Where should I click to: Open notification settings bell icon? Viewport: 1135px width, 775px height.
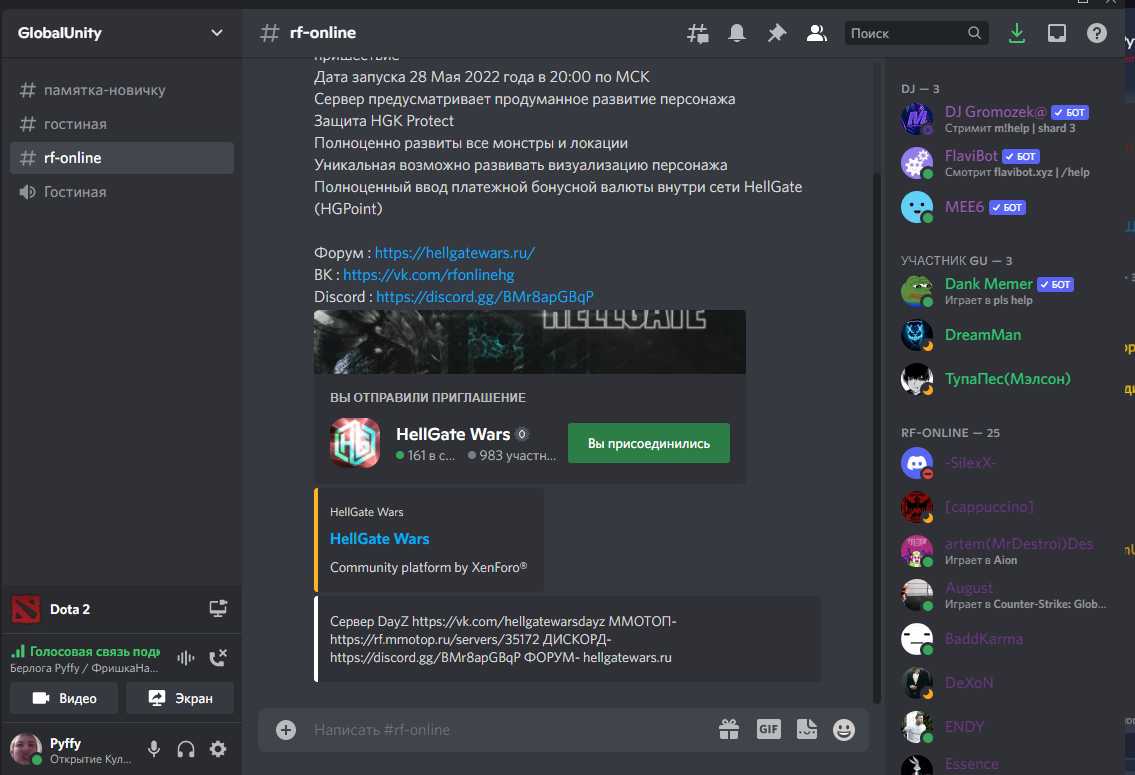[x=737, y=33]
